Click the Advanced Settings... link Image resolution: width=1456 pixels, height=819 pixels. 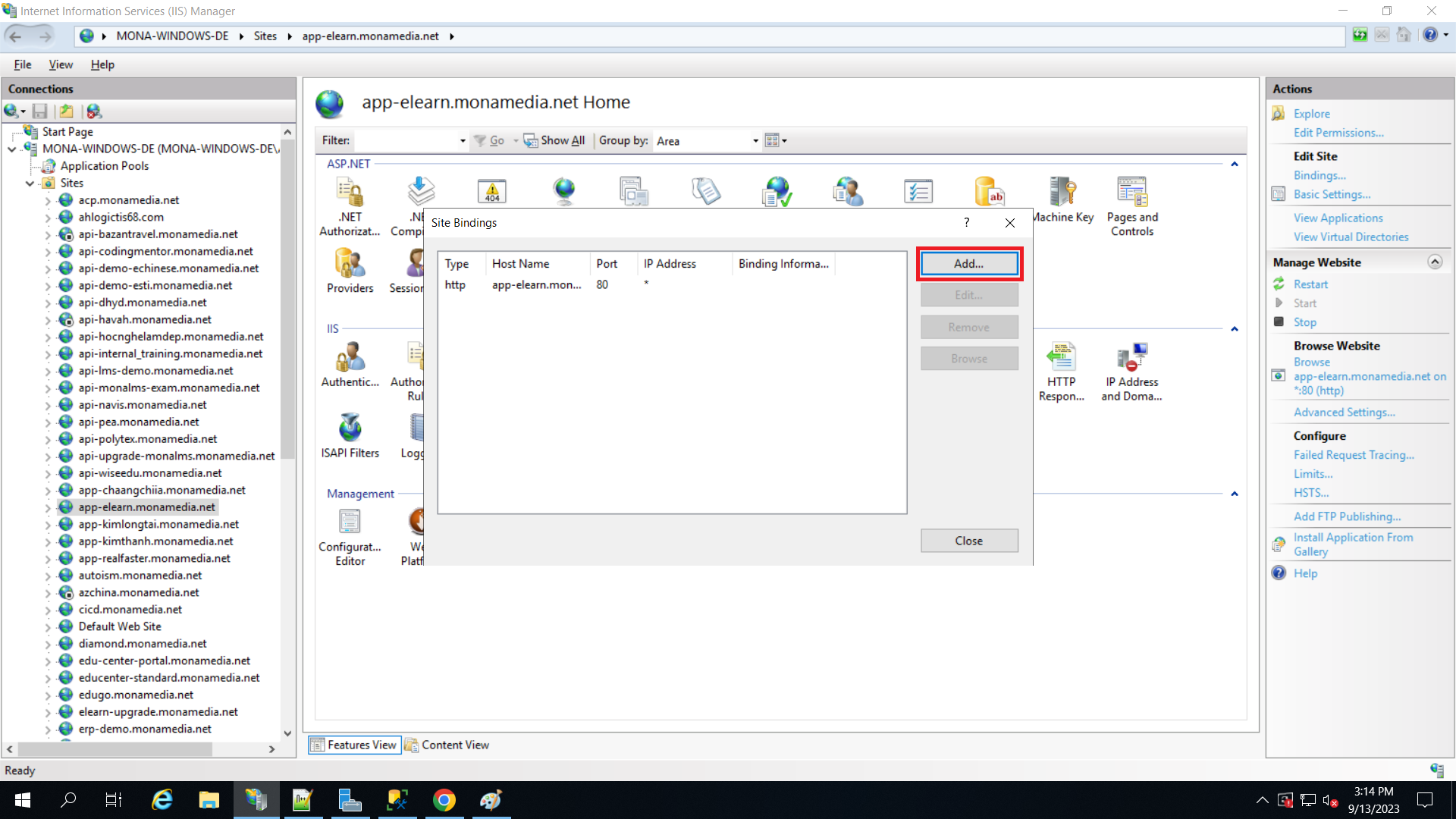click(1344, 413)
